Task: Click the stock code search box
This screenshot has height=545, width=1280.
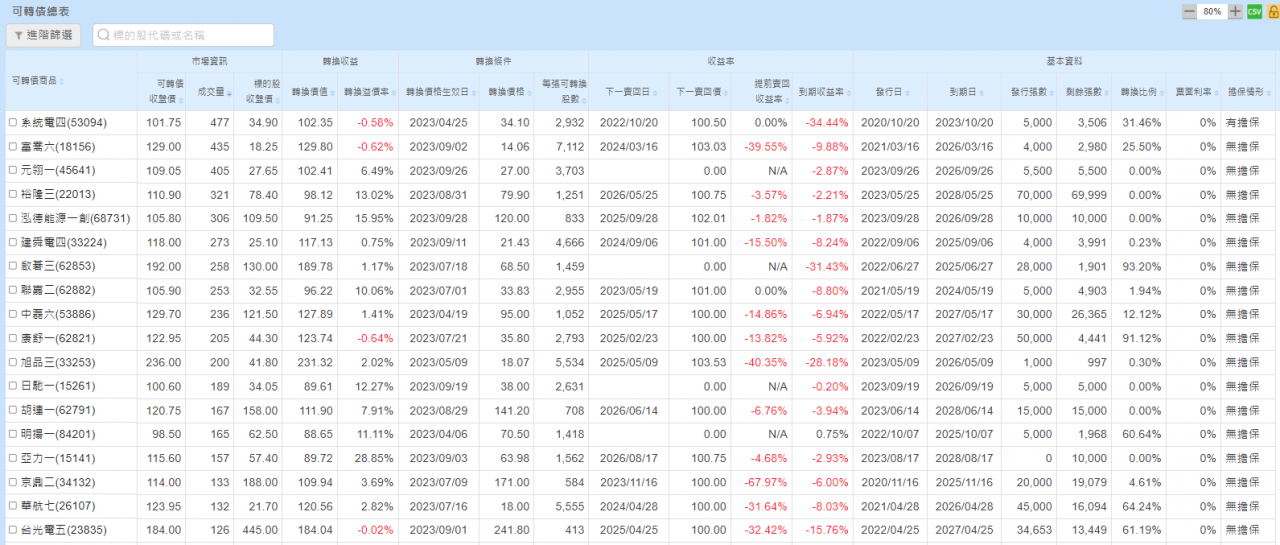Action: (183, 35)
